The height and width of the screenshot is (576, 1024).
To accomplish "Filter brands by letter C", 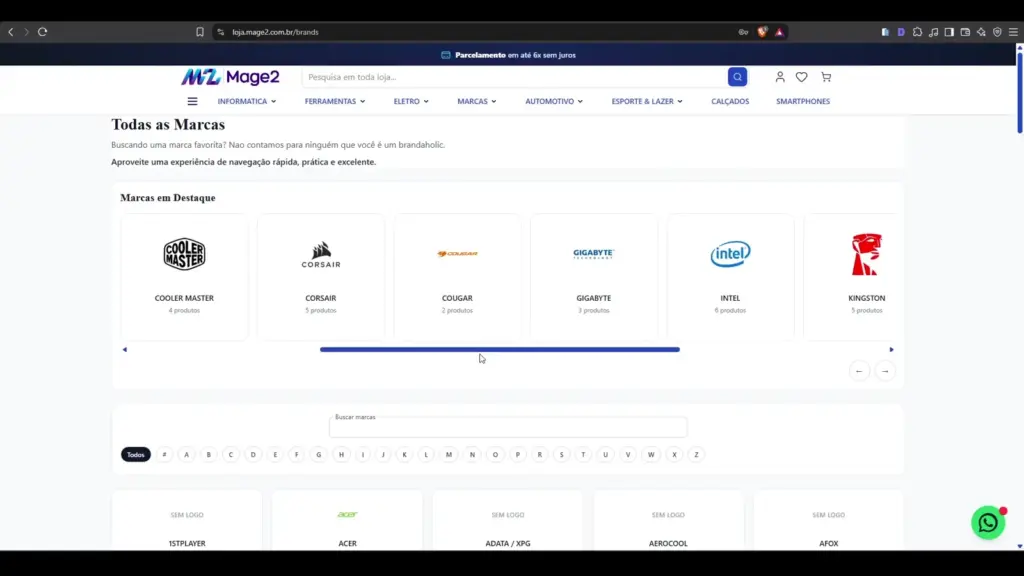I will click(x=231, y=455).
